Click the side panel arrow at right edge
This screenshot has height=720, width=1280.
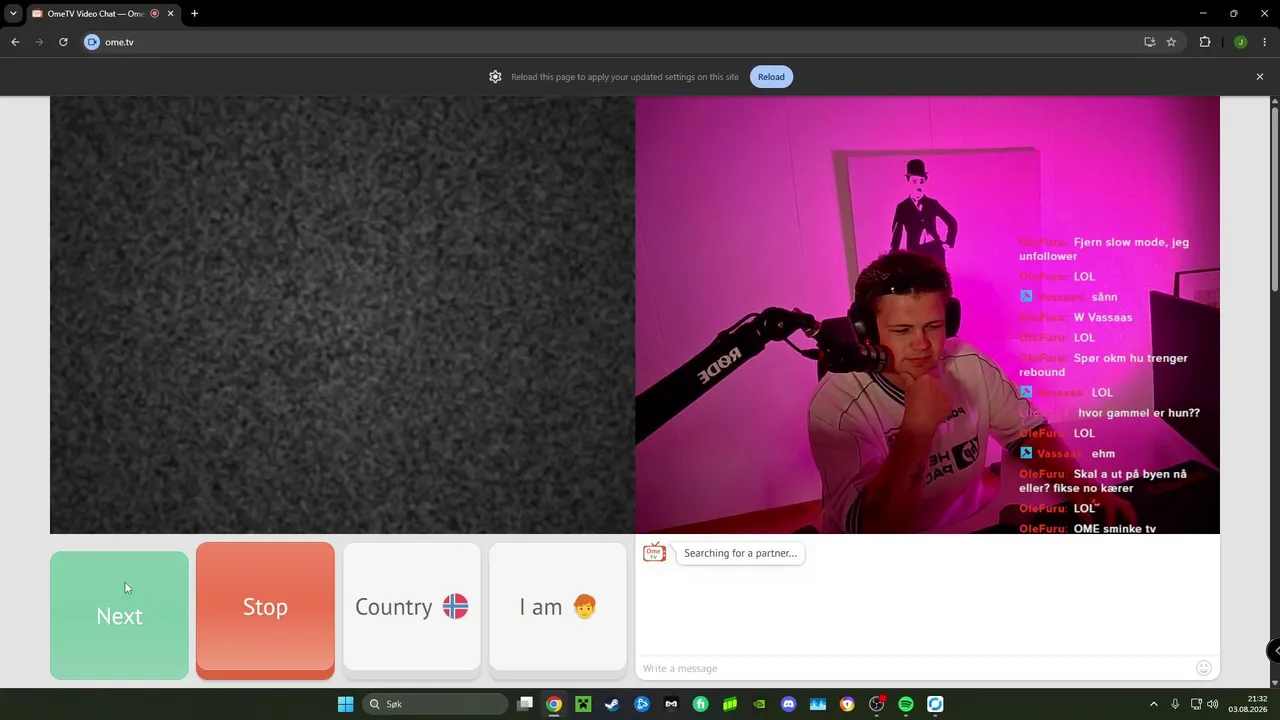click(x=1275, y=651)
